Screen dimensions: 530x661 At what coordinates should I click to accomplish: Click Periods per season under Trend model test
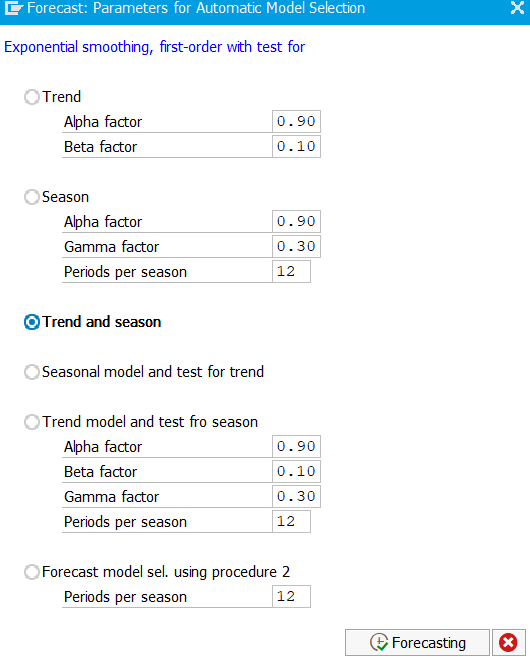coord(291,521)
